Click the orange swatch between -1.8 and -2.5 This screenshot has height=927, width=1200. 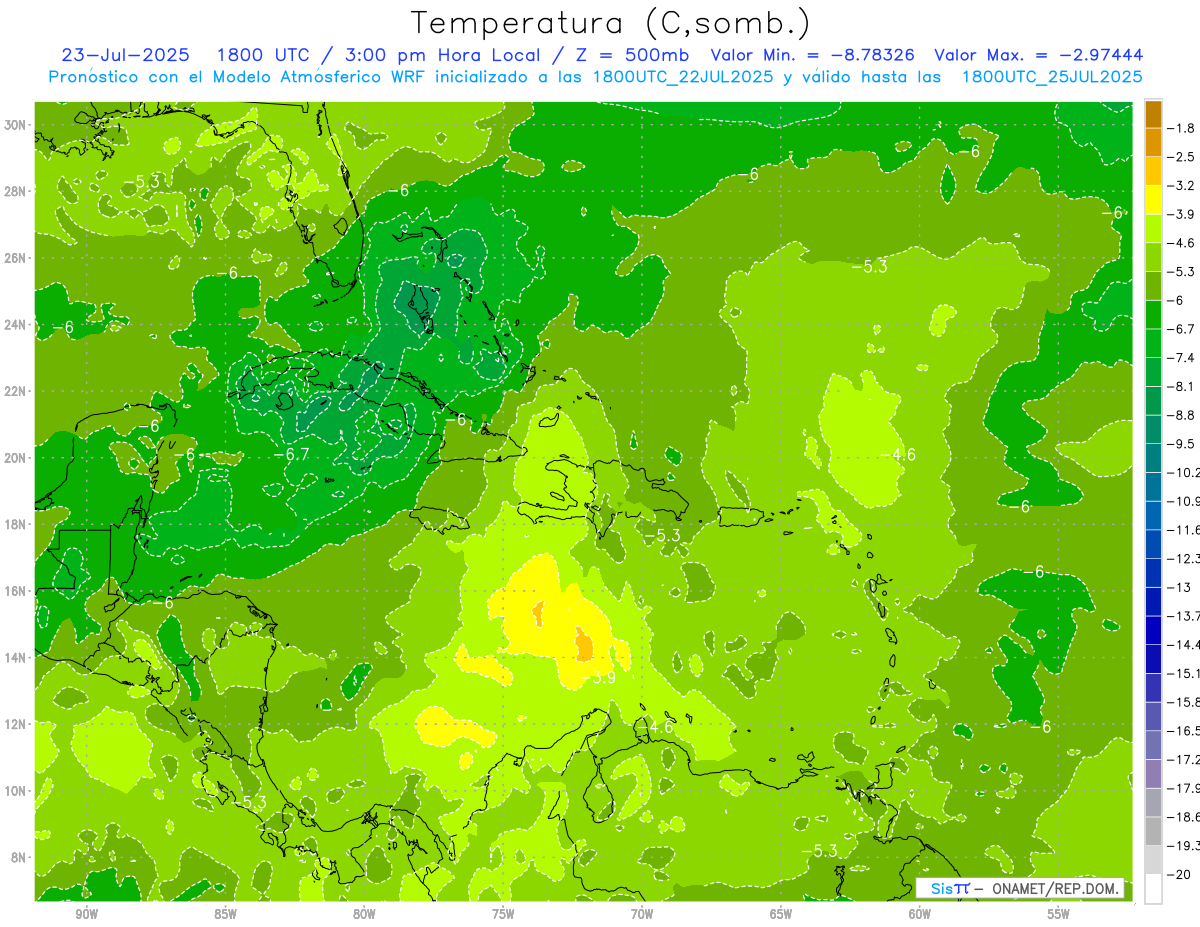tap(1153, 142)
